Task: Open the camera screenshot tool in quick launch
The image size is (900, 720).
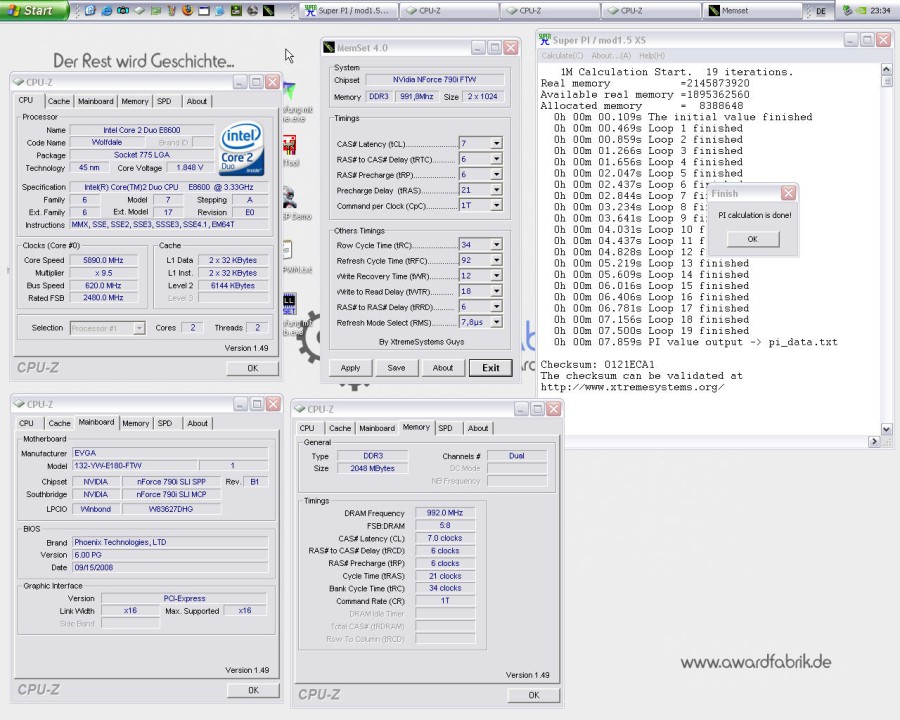Action: 123,10
